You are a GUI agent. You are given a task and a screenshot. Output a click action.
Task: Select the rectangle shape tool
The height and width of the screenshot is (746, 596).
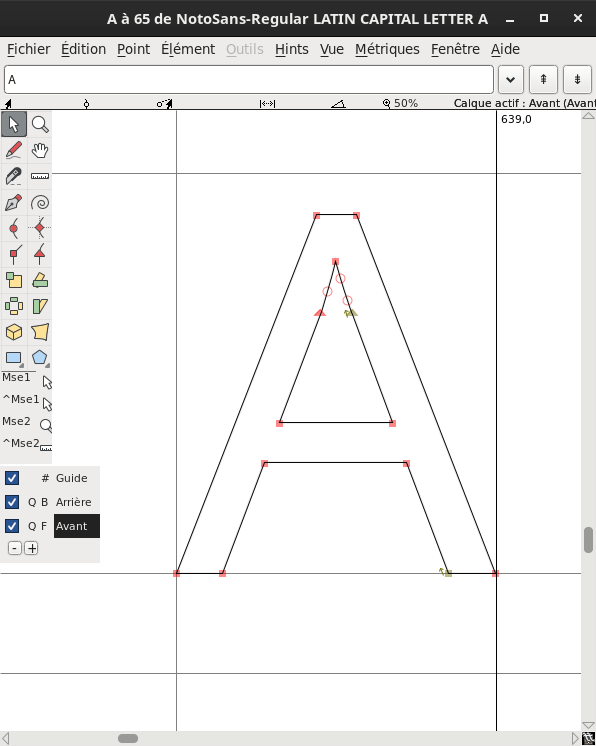coord(14,357)
